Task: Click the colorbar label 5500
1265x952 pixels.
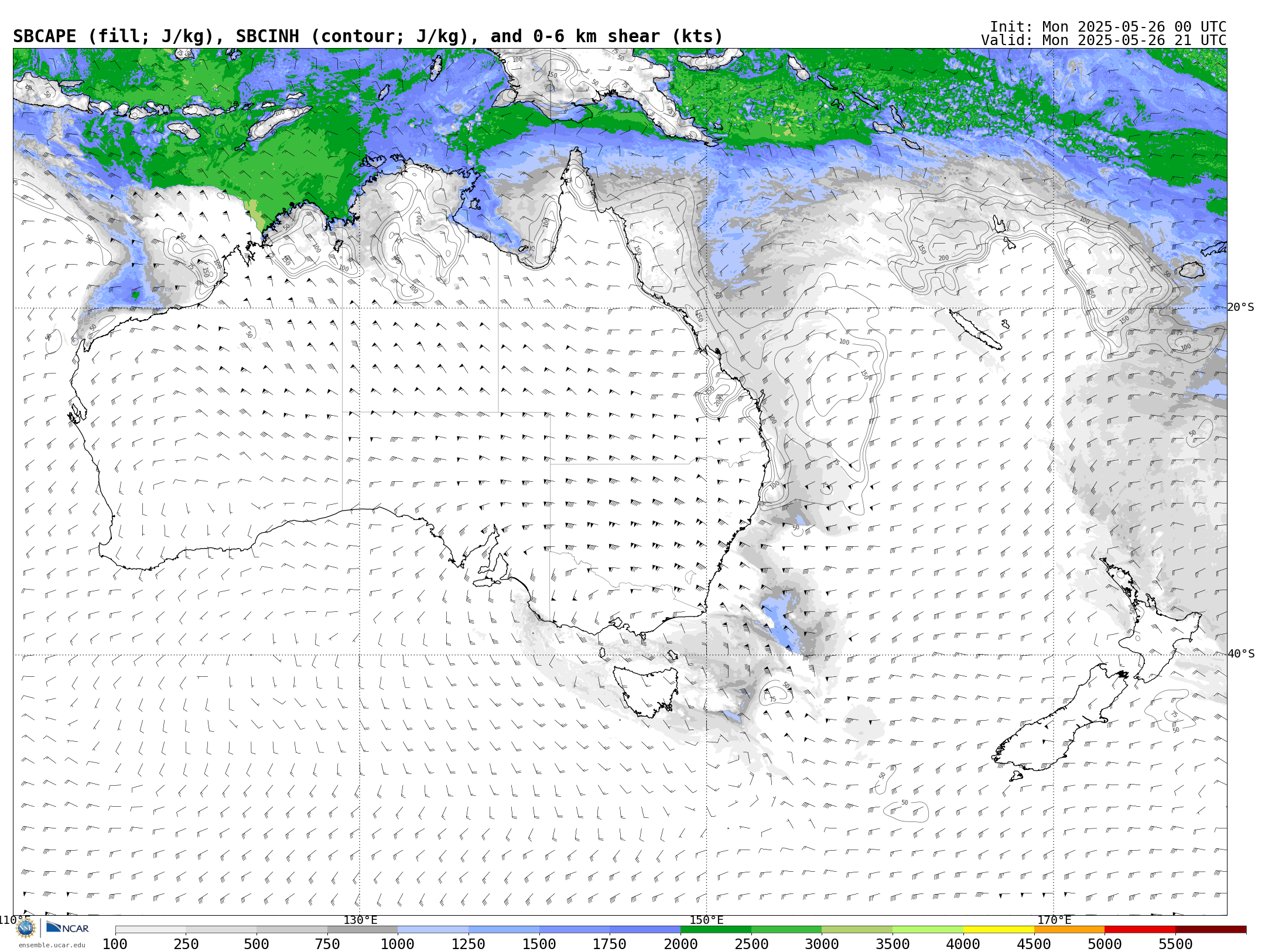Action: click(1175, 944)
